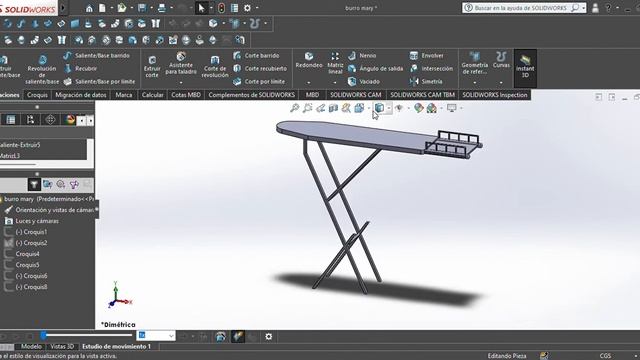Open the Home welcome icon in top toolbar
This screenshot has width=640, height=360.
click(x=89, y=8)
